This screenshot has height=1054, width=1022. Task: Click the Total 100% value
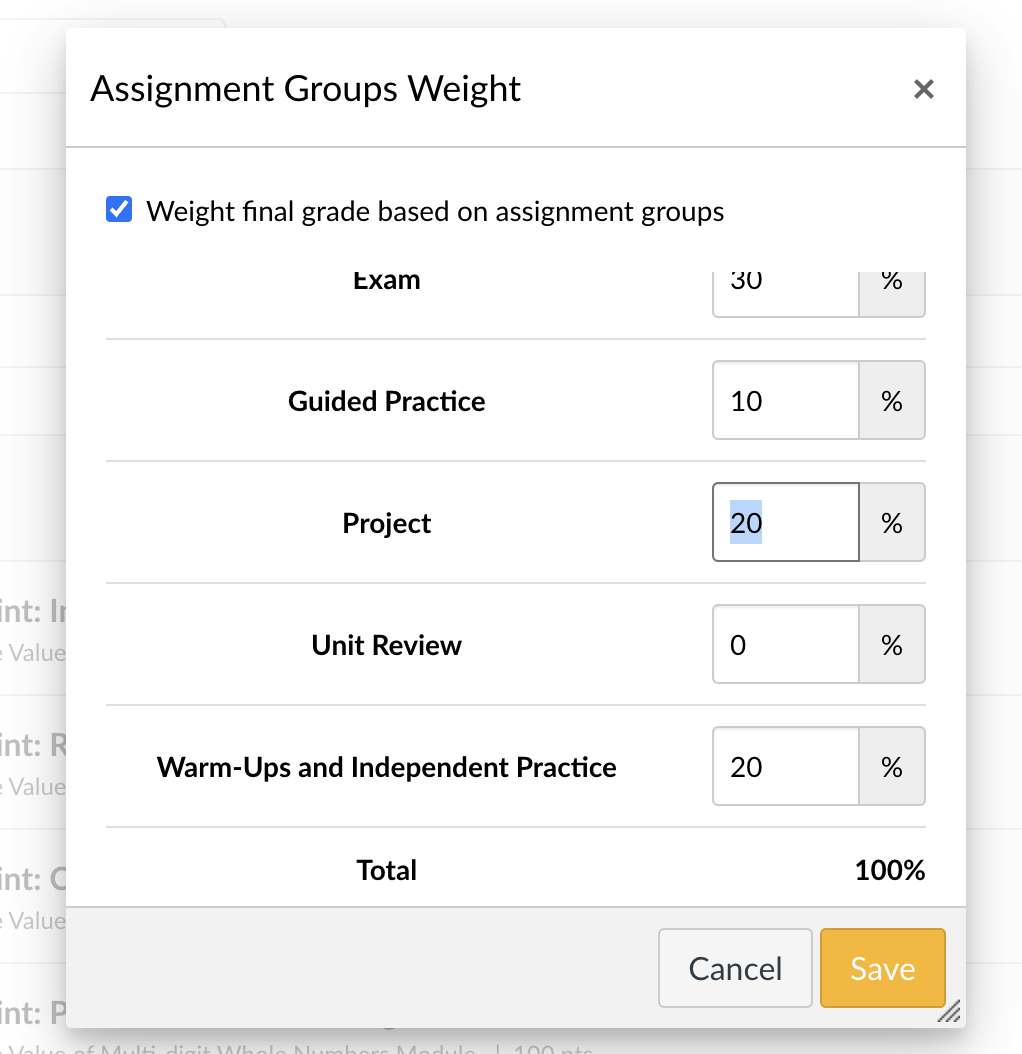(889, 870)
